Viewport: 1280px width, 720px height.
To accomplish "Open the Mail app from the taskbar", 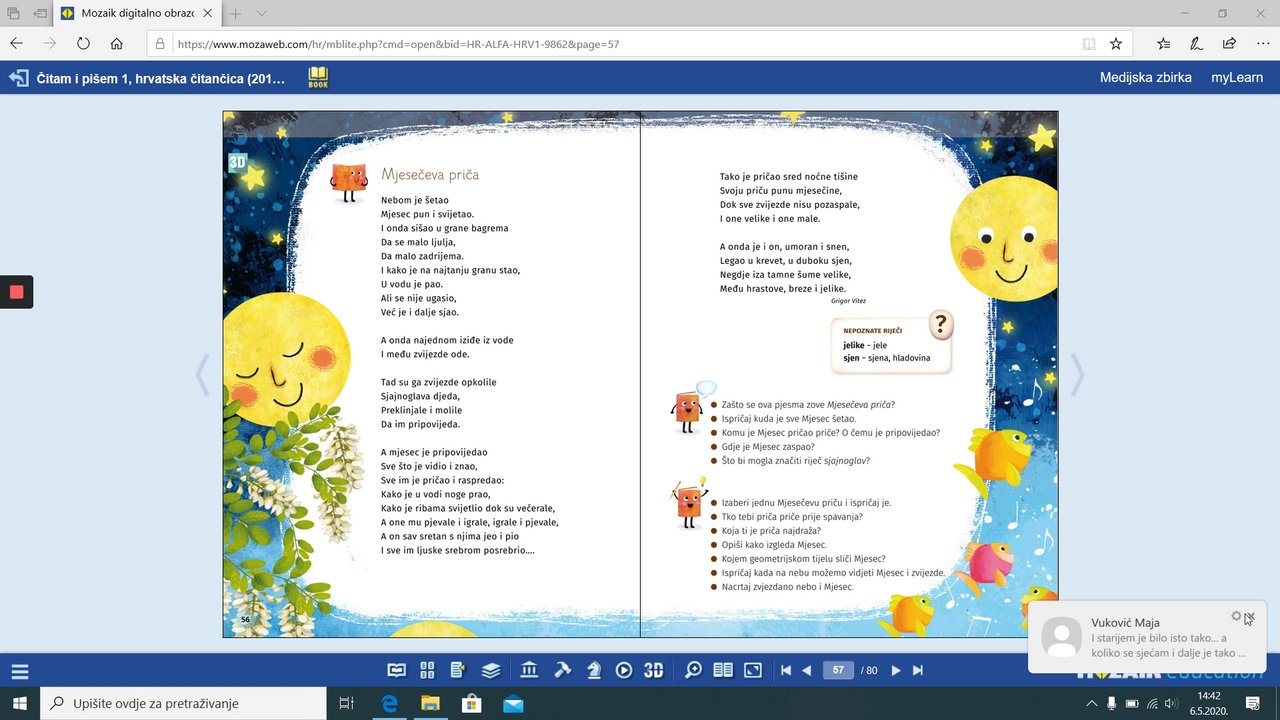I will click(513, 703).
